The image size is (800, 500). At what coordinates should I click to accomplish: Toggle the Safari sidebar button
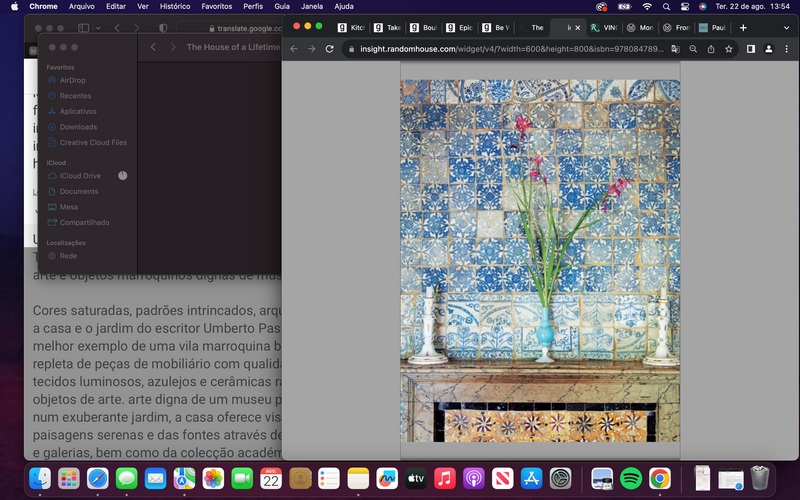[83, 27]
